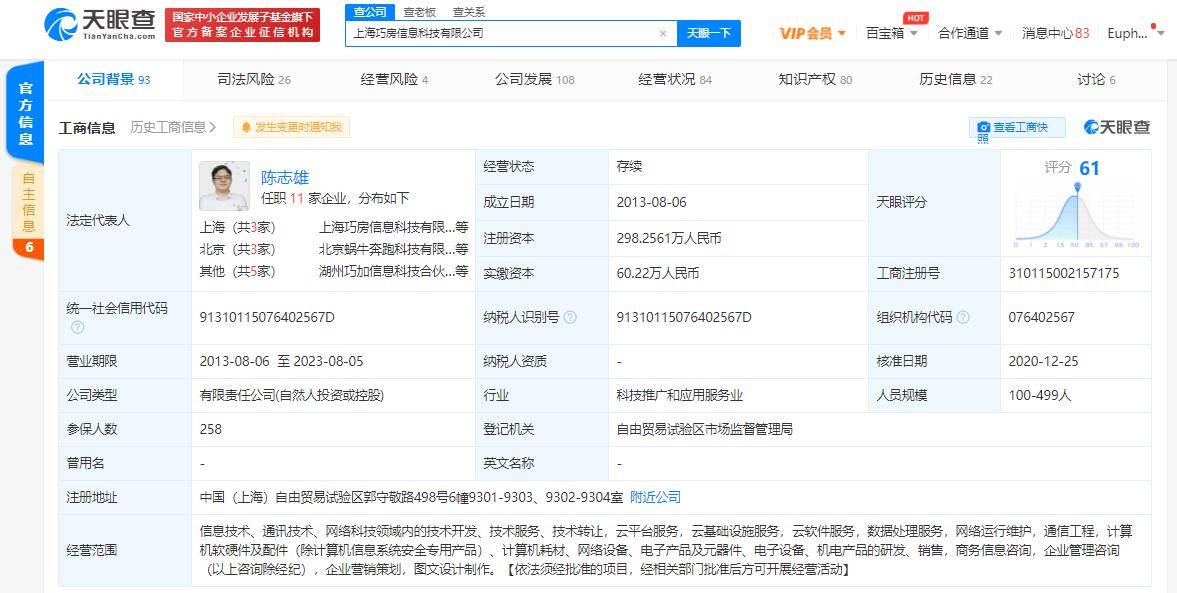Click help icon beside 纳税人识别号
Viewport: 1177px width, 593px height.
[x=570, y=318]
